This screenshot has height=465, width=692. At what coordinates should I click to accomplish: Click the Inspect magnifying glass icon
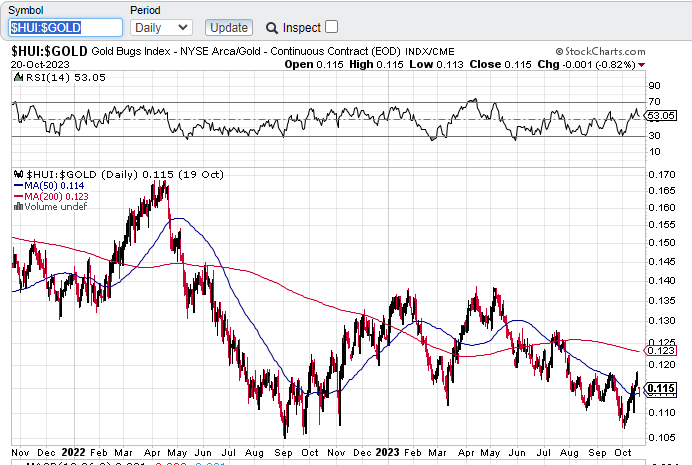point(272,27)
